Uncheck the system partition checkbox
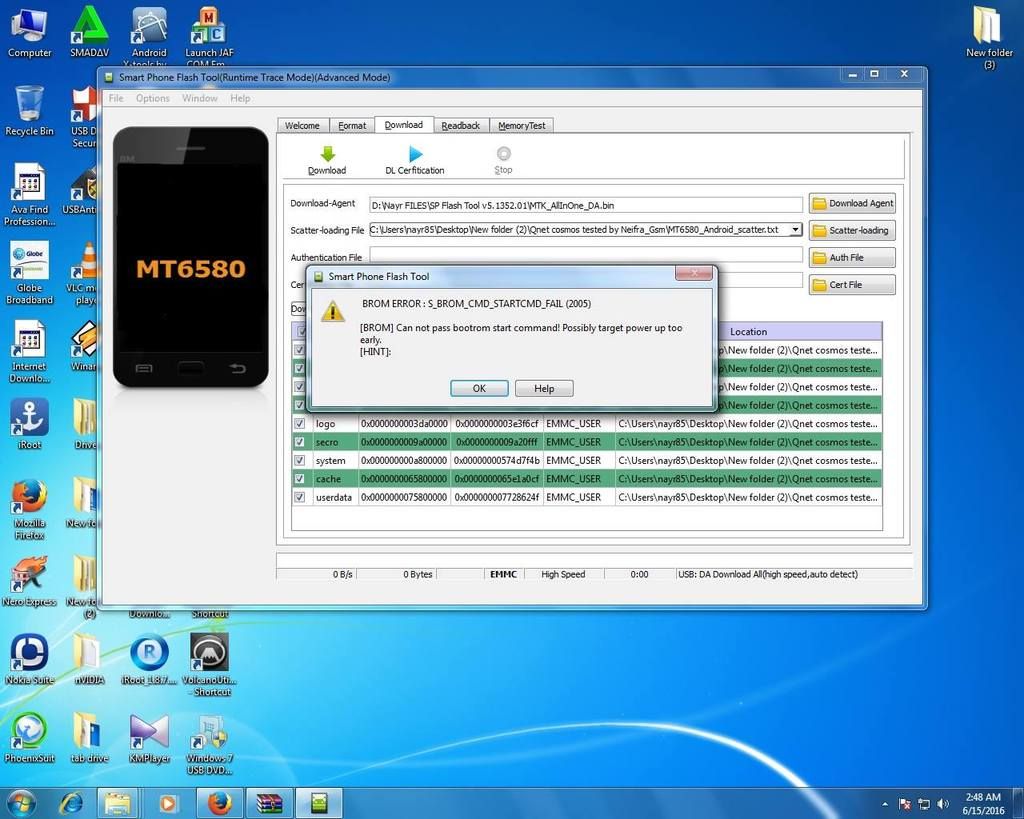 point(299,460)
